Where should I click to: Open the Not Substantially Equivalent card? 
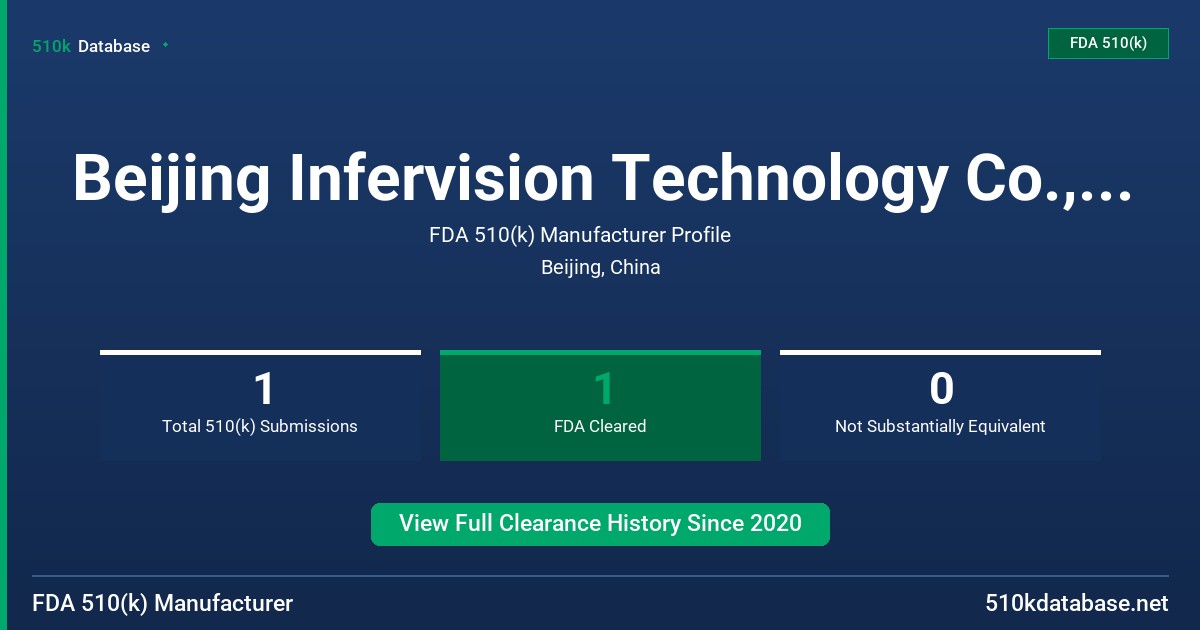pos(940,405)
